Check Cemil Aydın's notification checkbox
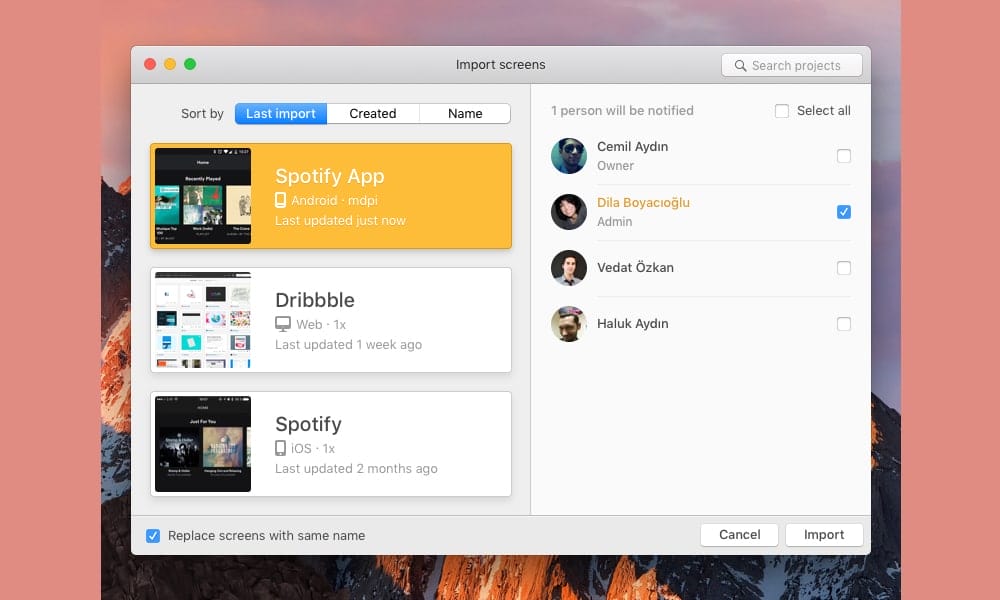This screenshot has height=600, width=1000. pyautogui.click(x=844, y=157)
